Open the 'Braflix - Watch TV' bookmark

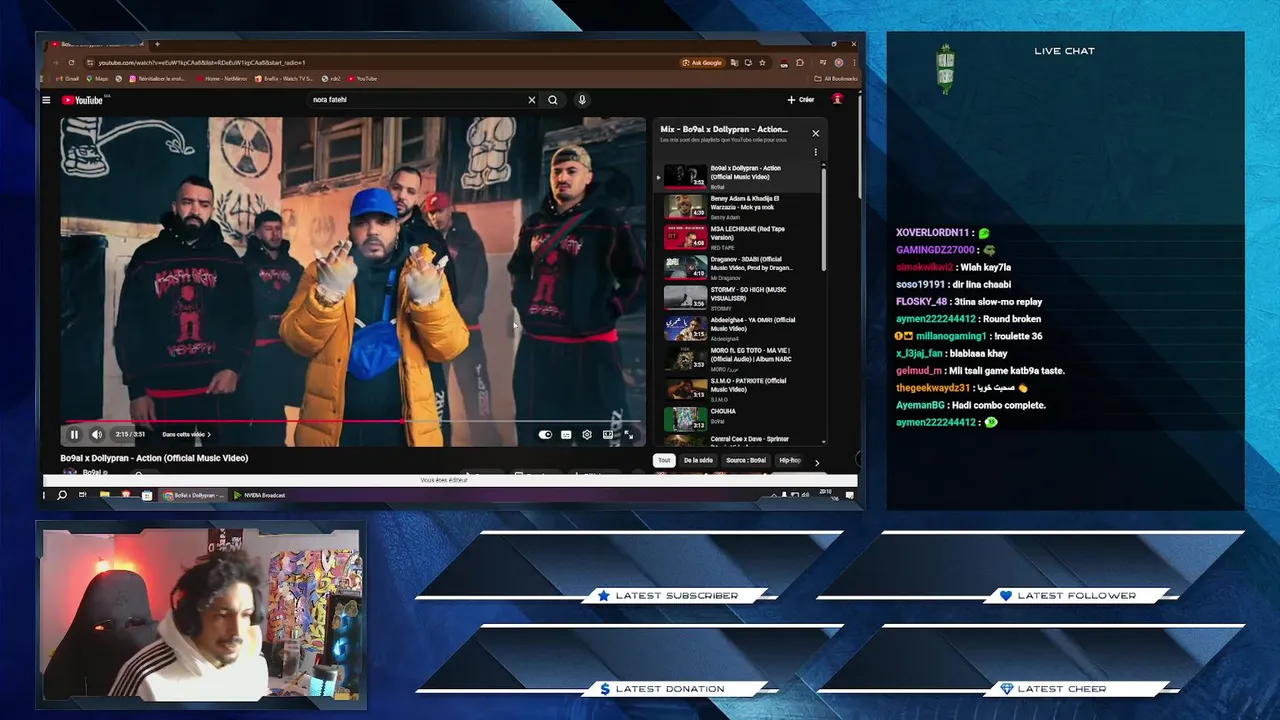[284, 78]
